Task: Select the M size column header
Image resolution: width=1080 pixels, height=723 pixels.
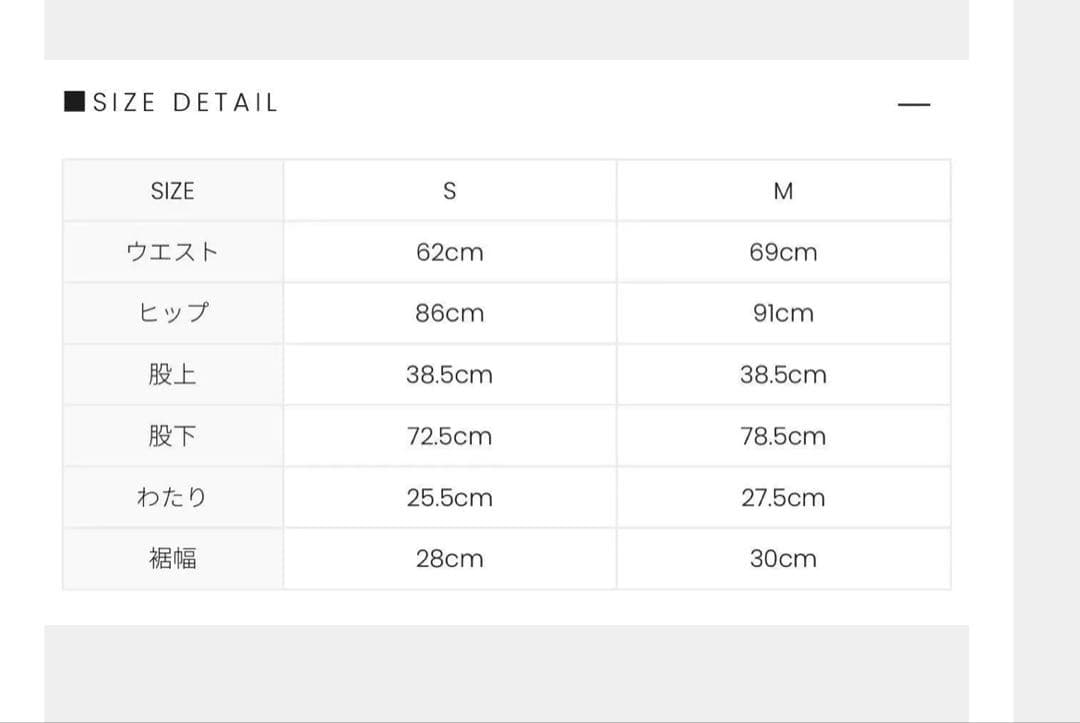Action: (783, 191)
